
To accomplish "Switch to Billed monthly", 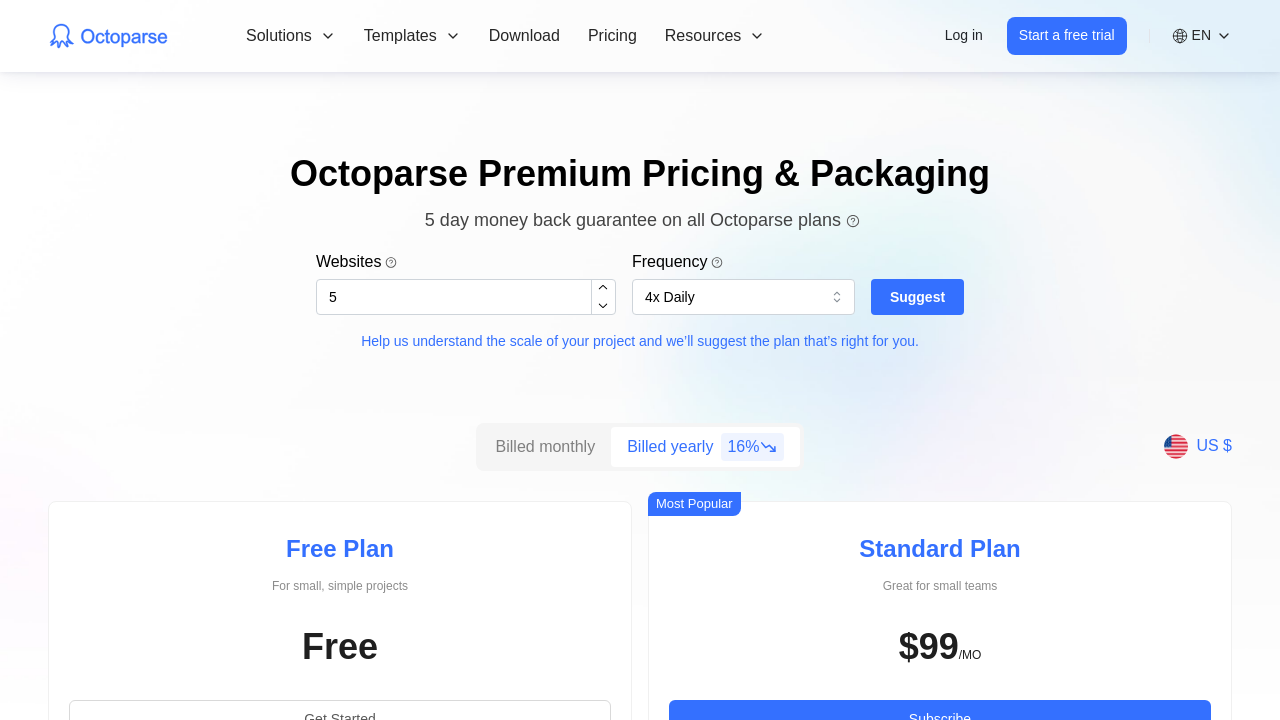I will (x=545, y=447).
